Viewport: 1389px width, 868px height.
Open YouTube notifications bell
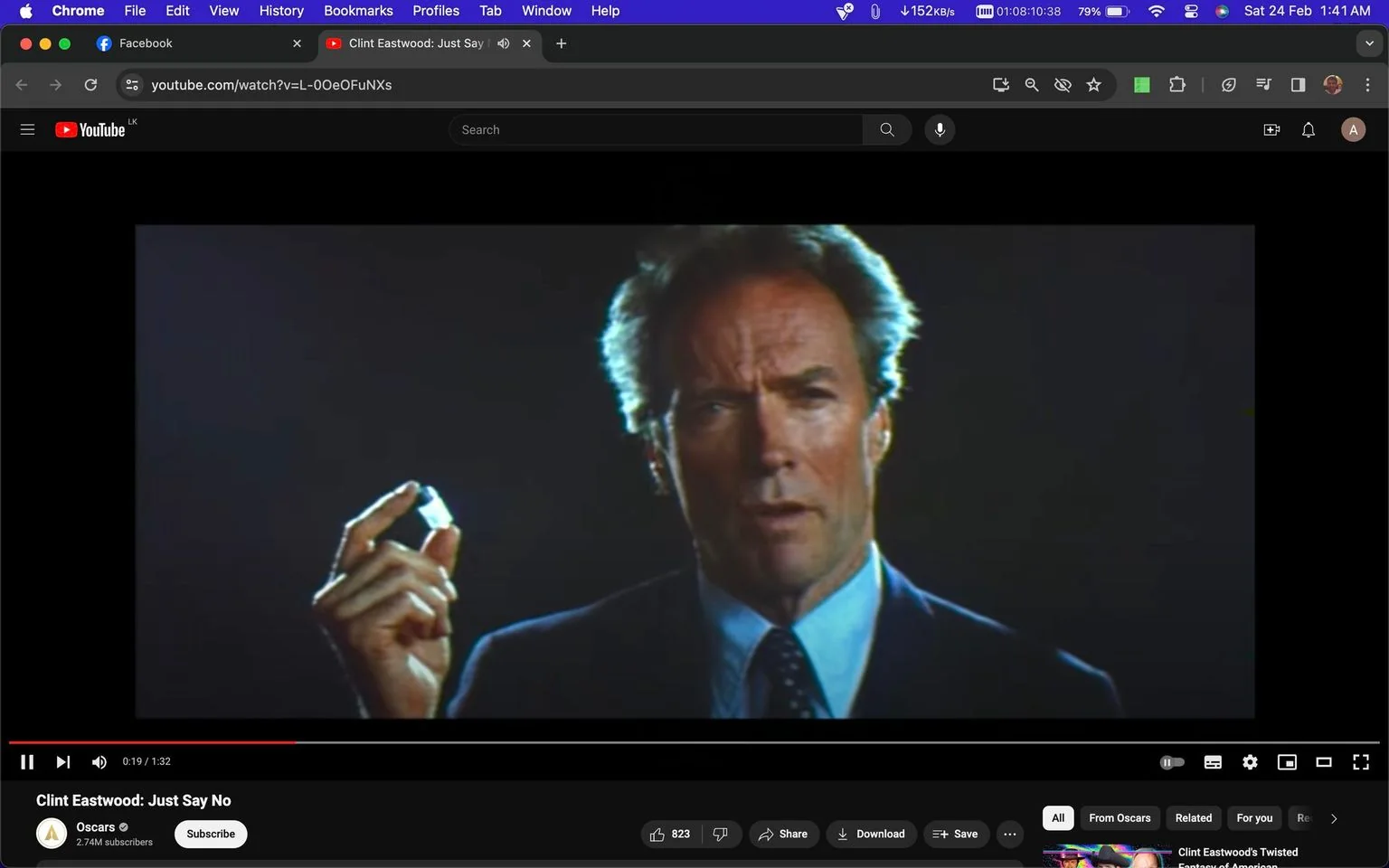1309,129
